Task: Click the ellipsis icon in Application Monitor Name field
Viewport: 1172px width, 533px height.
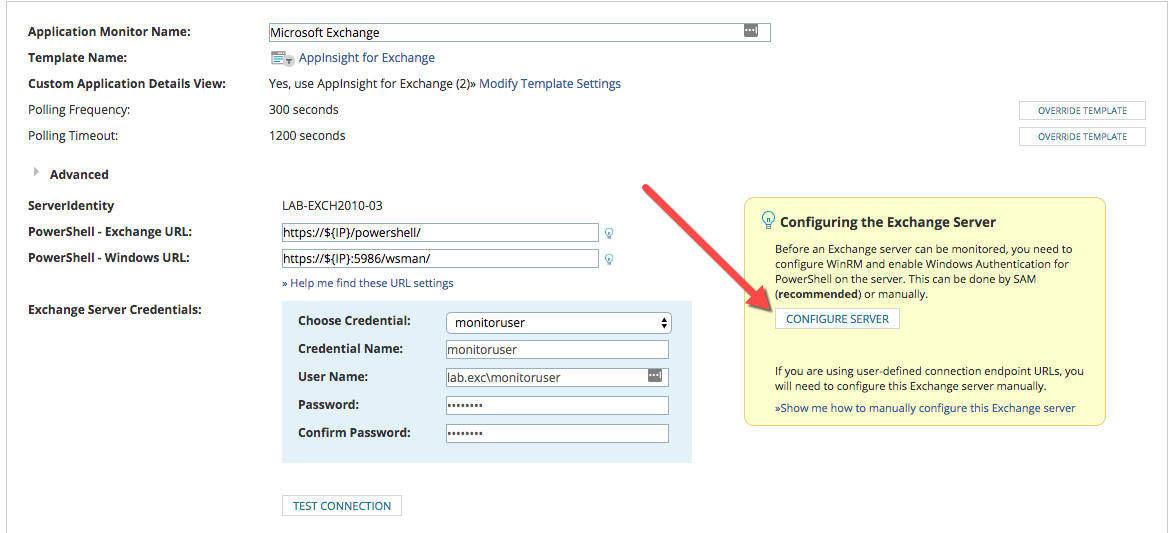Action: [x=751, y=31]
